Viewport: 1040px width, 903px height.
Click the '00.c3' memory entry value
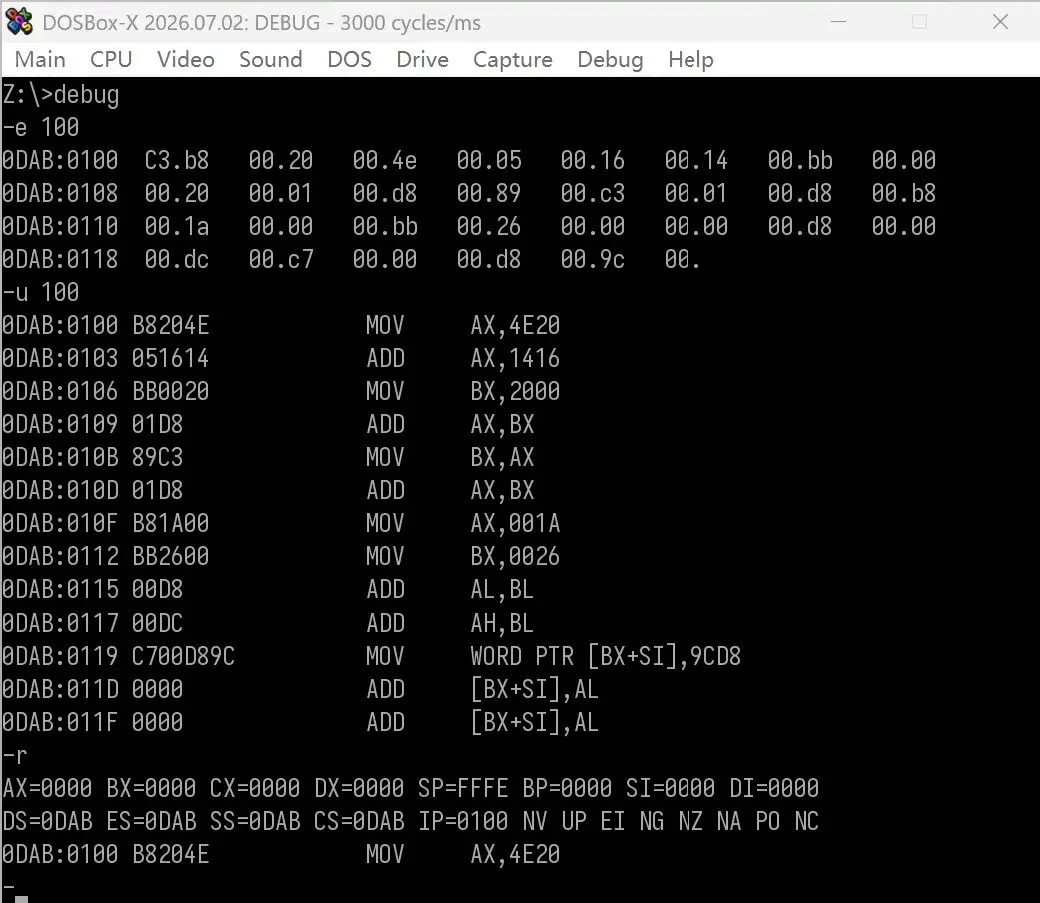pyautogui.click(x=592, y=194)
